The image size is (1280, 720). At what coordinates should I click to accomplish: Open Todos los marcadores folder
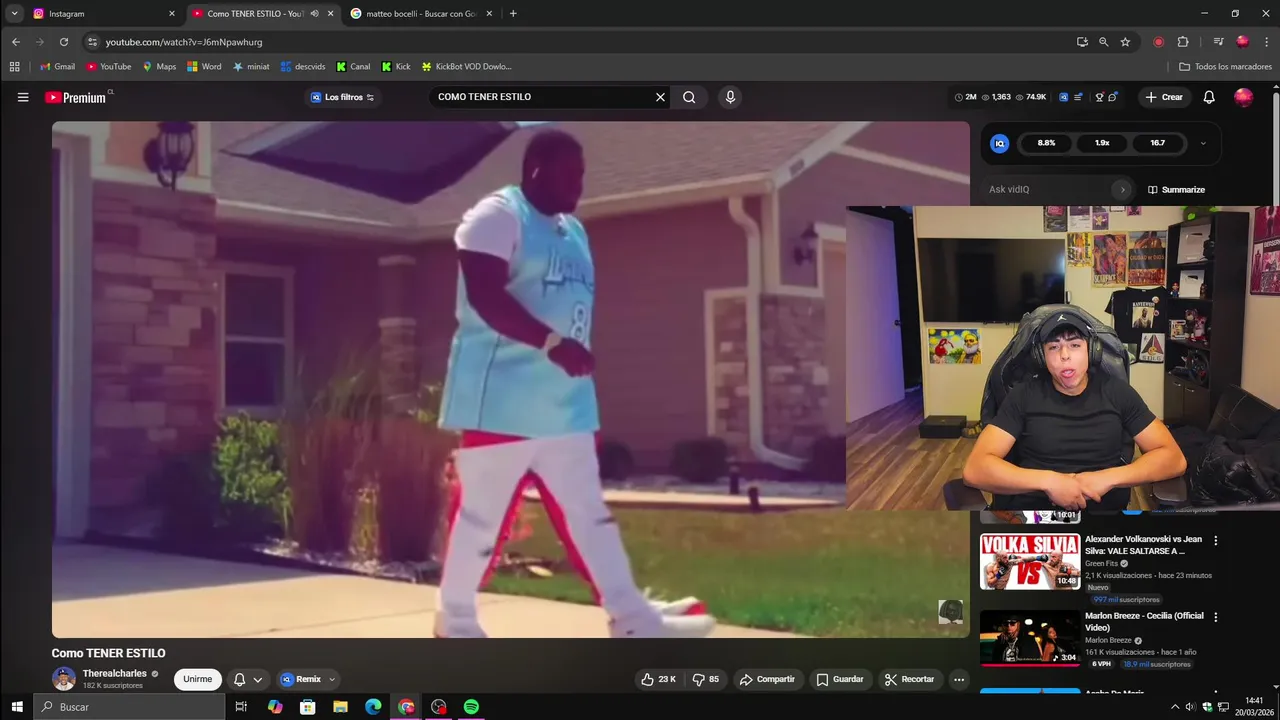tap(1226, 67)
